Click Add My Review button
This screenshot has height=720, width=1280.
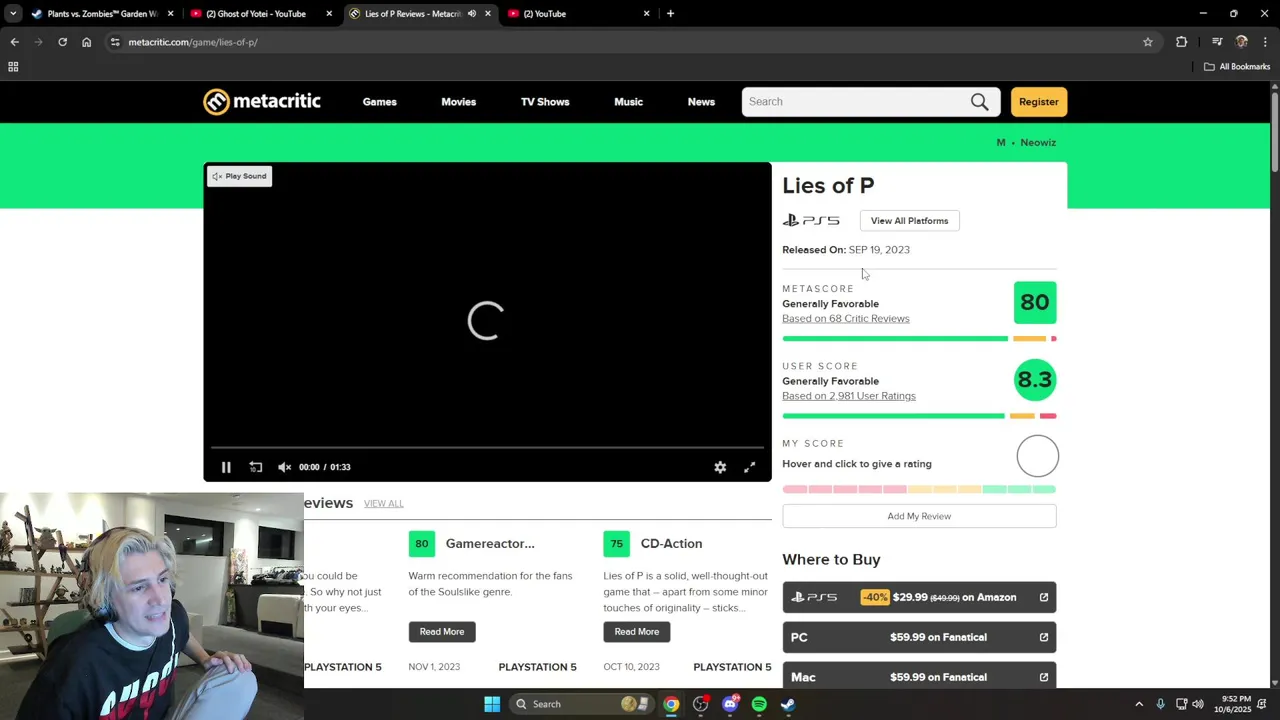(x=919, y=516)
